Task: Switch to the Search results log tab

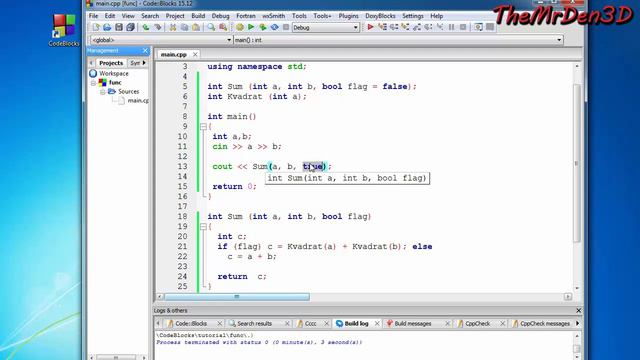Action: (254, 323)
